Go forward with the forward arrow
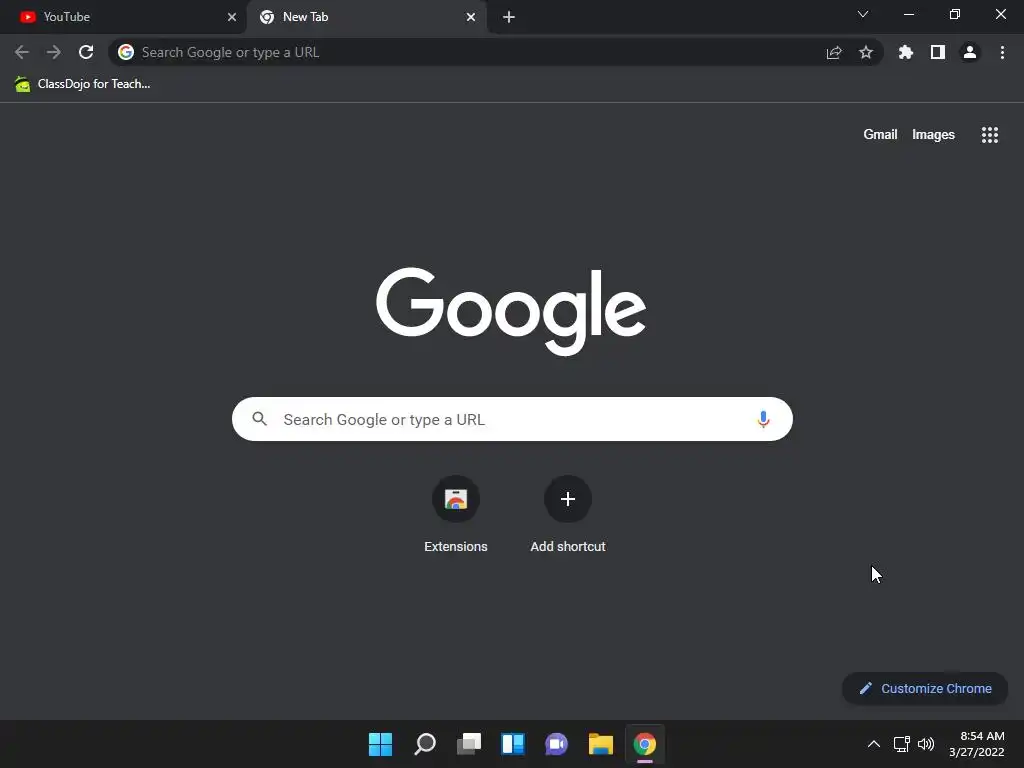 click(x=54, y=52)
